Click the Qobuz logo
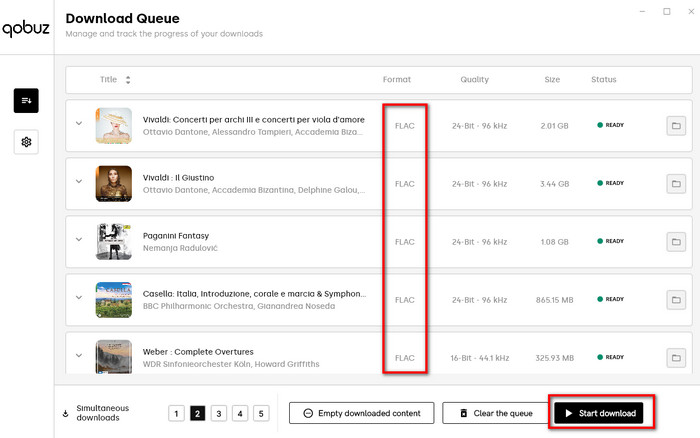 click(26, 29)
